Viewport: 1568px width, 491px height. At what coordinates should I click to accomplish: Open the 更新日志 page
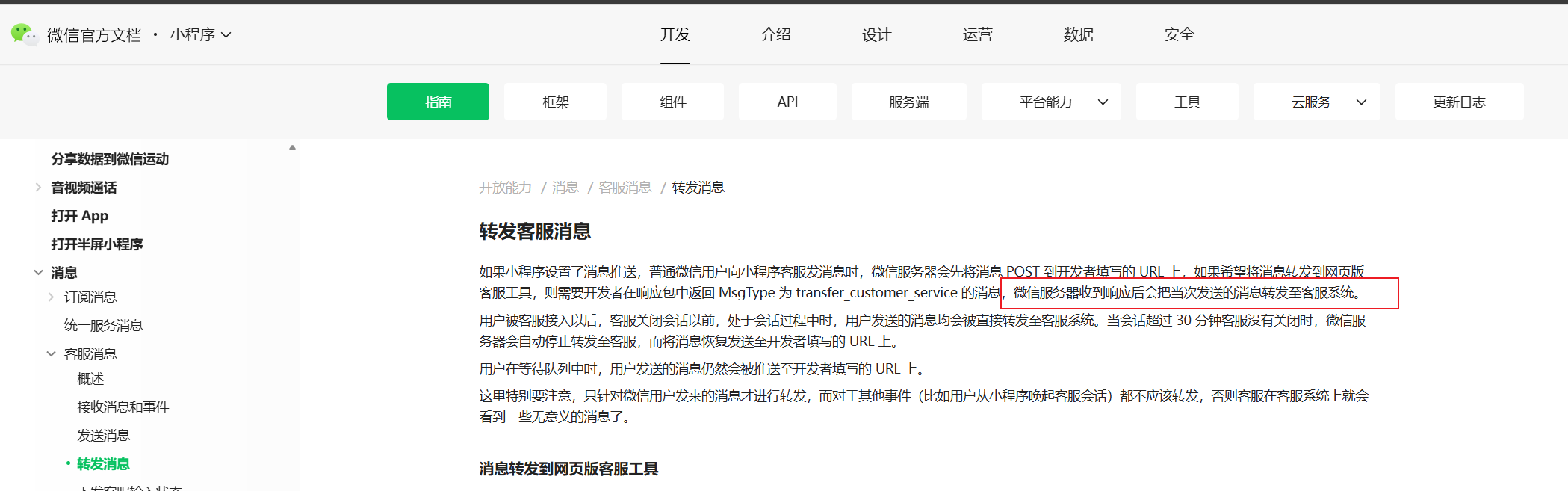(x=1460, y=102)
